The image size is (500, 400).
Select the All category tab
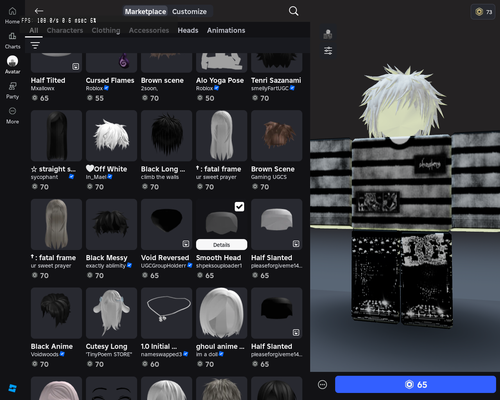tap(34, 30)
